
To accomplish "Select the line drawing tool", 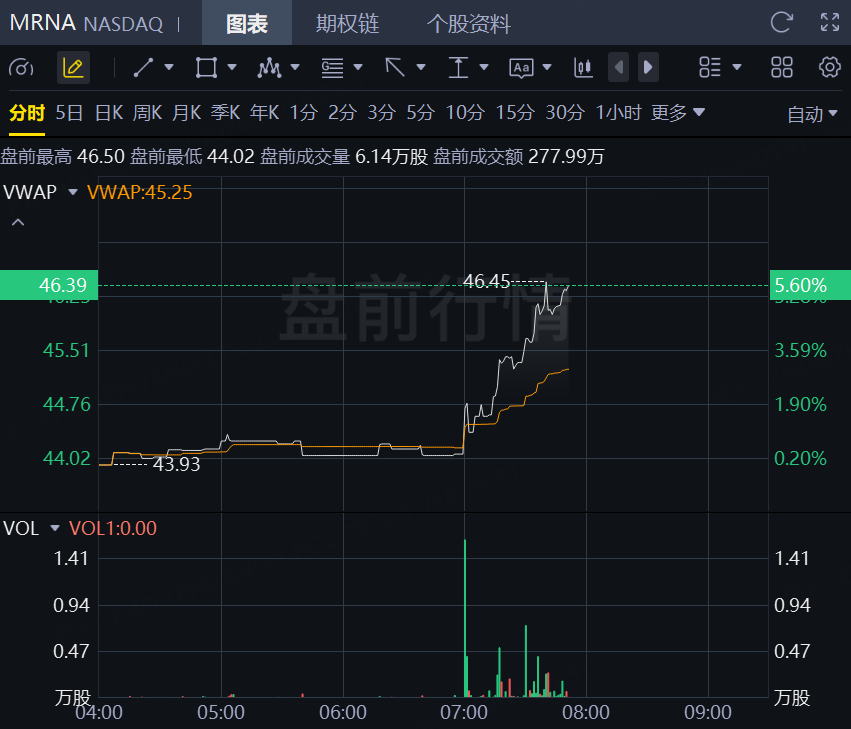I will (x=143, y=68).
